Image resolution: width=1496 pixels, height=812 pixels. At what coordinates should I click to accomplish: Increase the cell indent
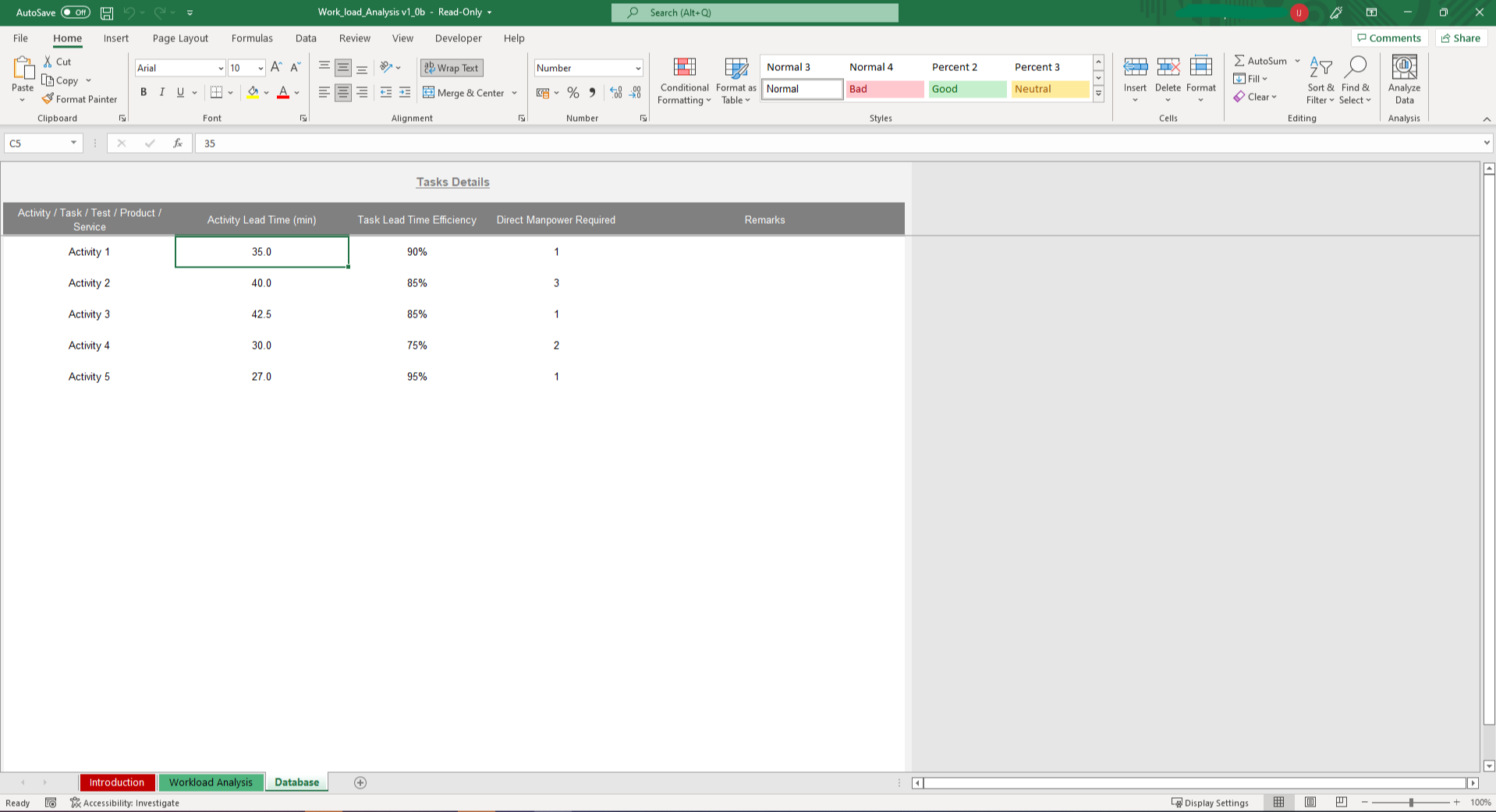click(x=405, y=92)
